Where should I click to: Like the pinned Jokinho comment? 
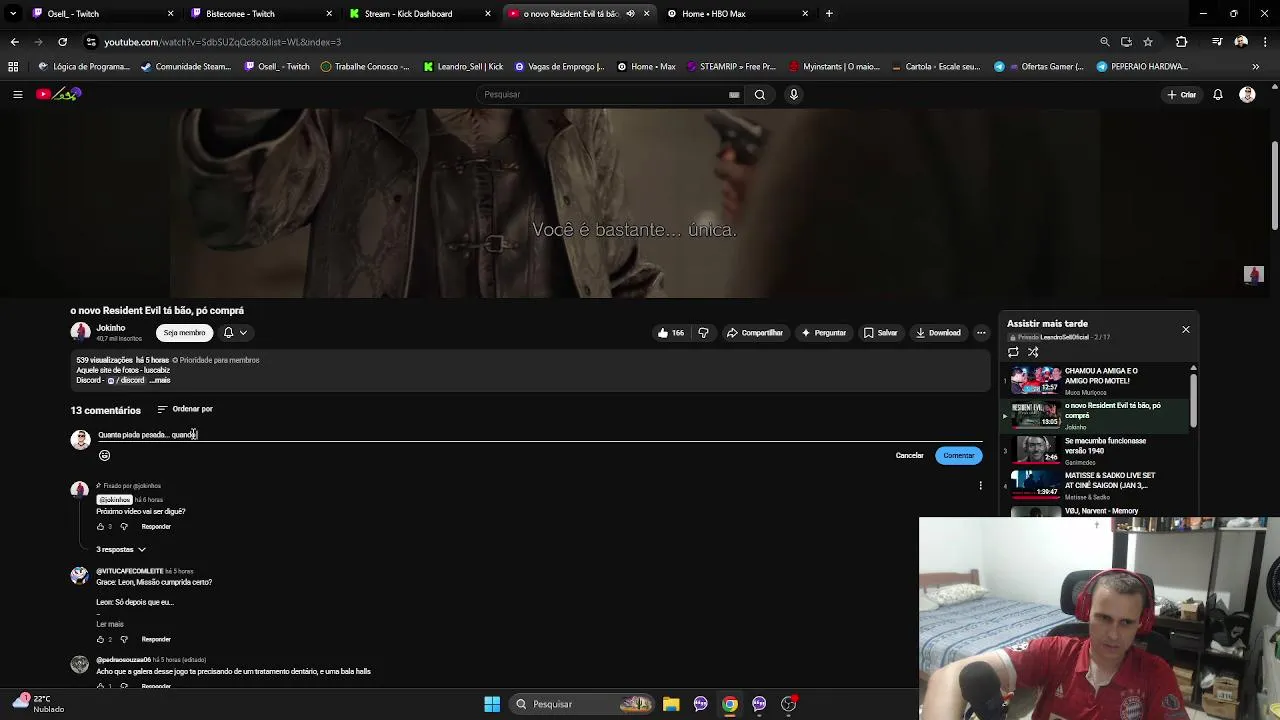(100, 527)
